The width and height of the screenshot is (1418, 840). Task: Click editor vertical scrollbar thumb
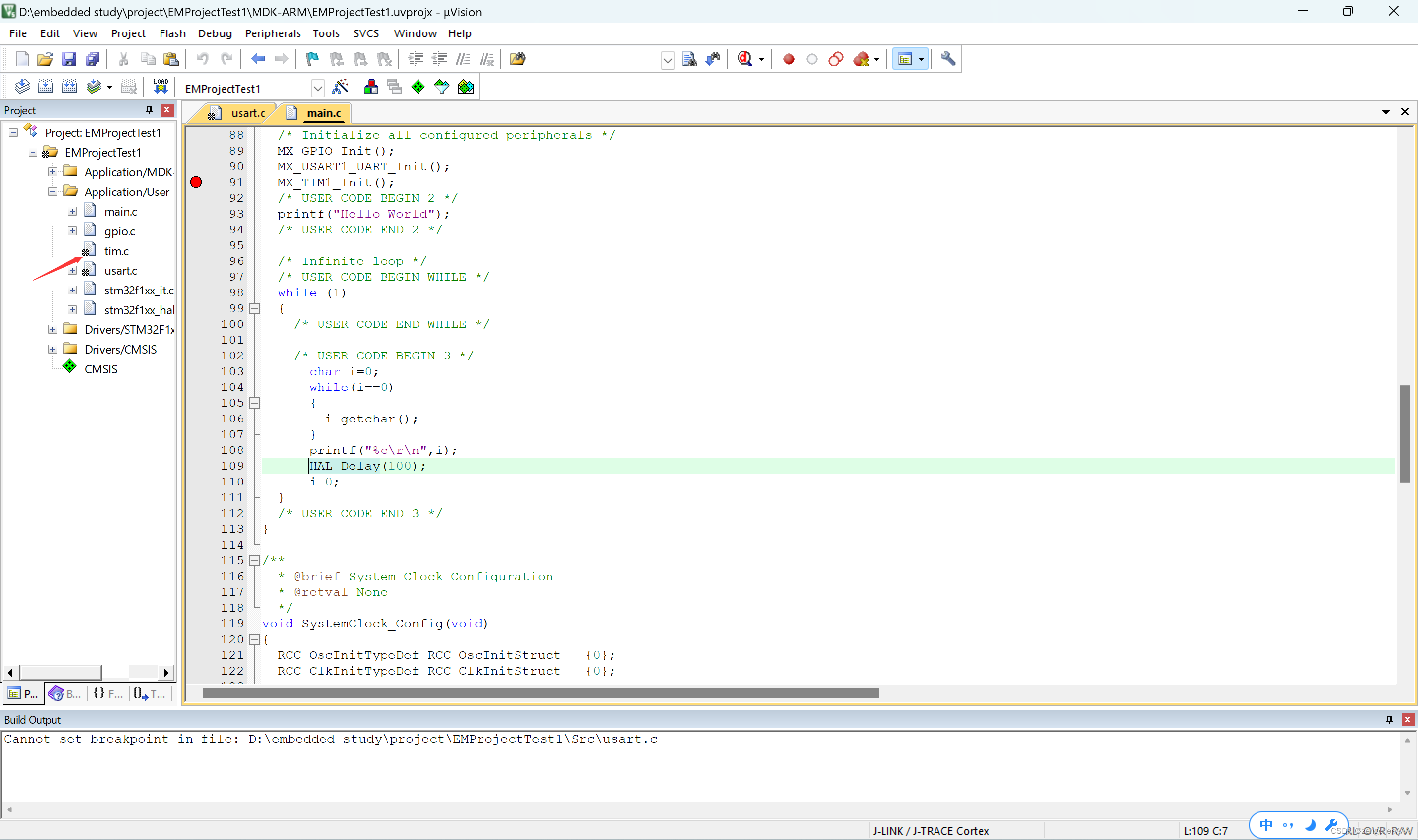1404,433
